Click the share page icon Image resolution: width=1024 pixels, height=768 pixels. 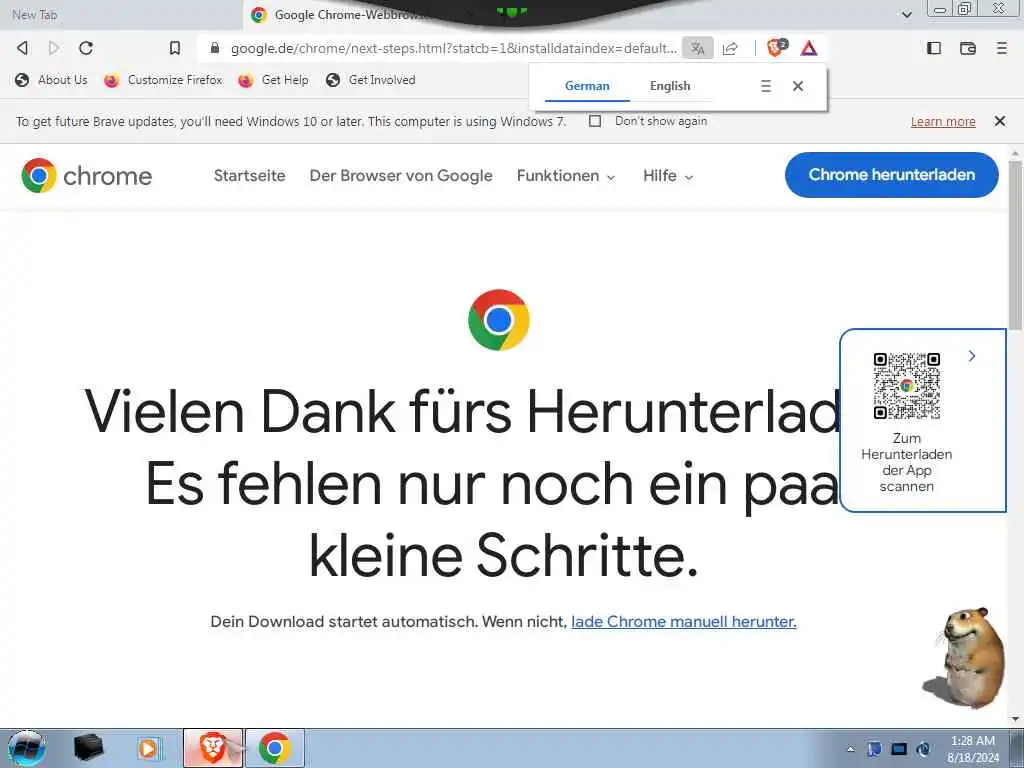click(x=730, y=48)
